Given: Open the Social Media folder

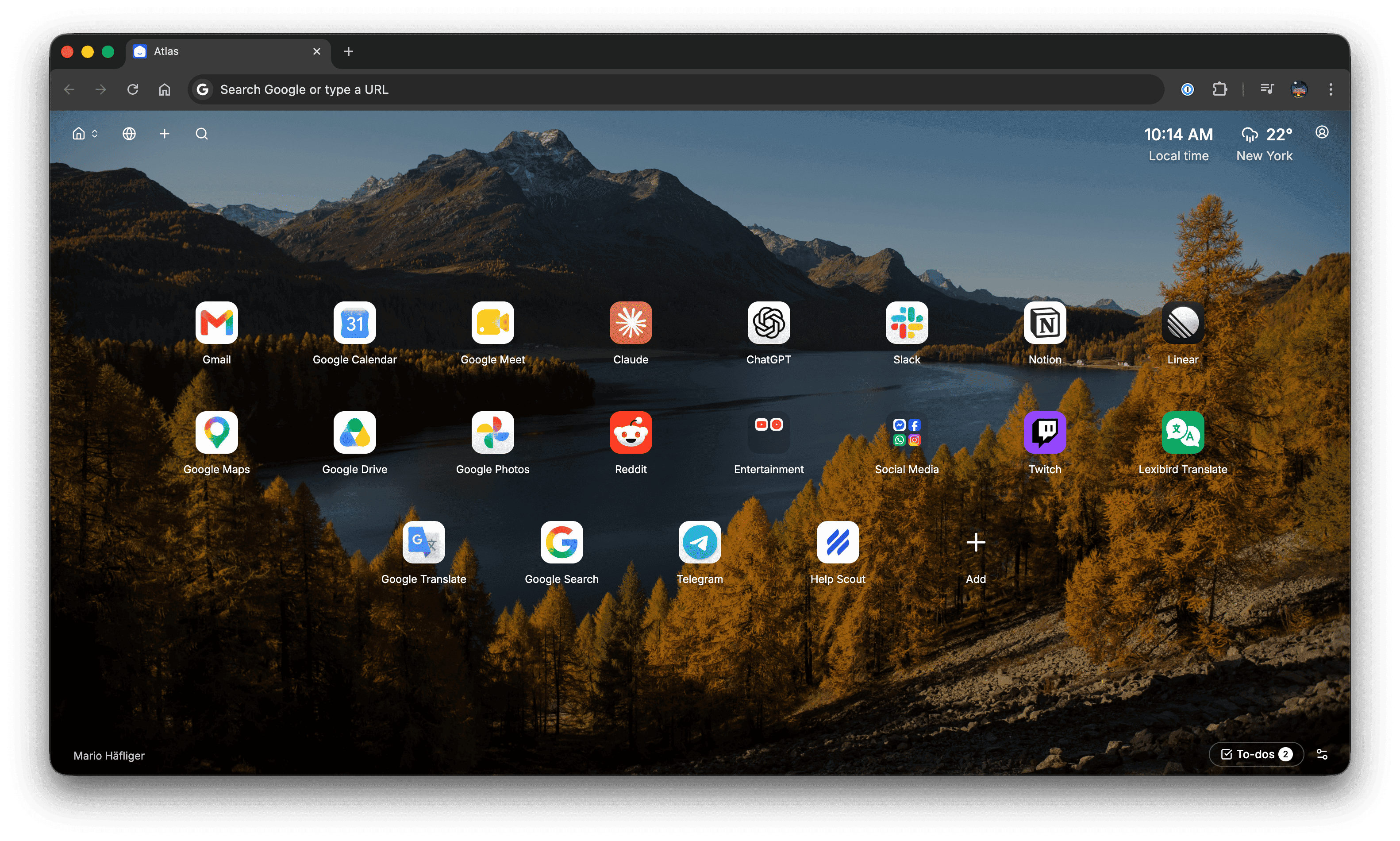Looking at the screenshot, I should (x=906, y=432).
